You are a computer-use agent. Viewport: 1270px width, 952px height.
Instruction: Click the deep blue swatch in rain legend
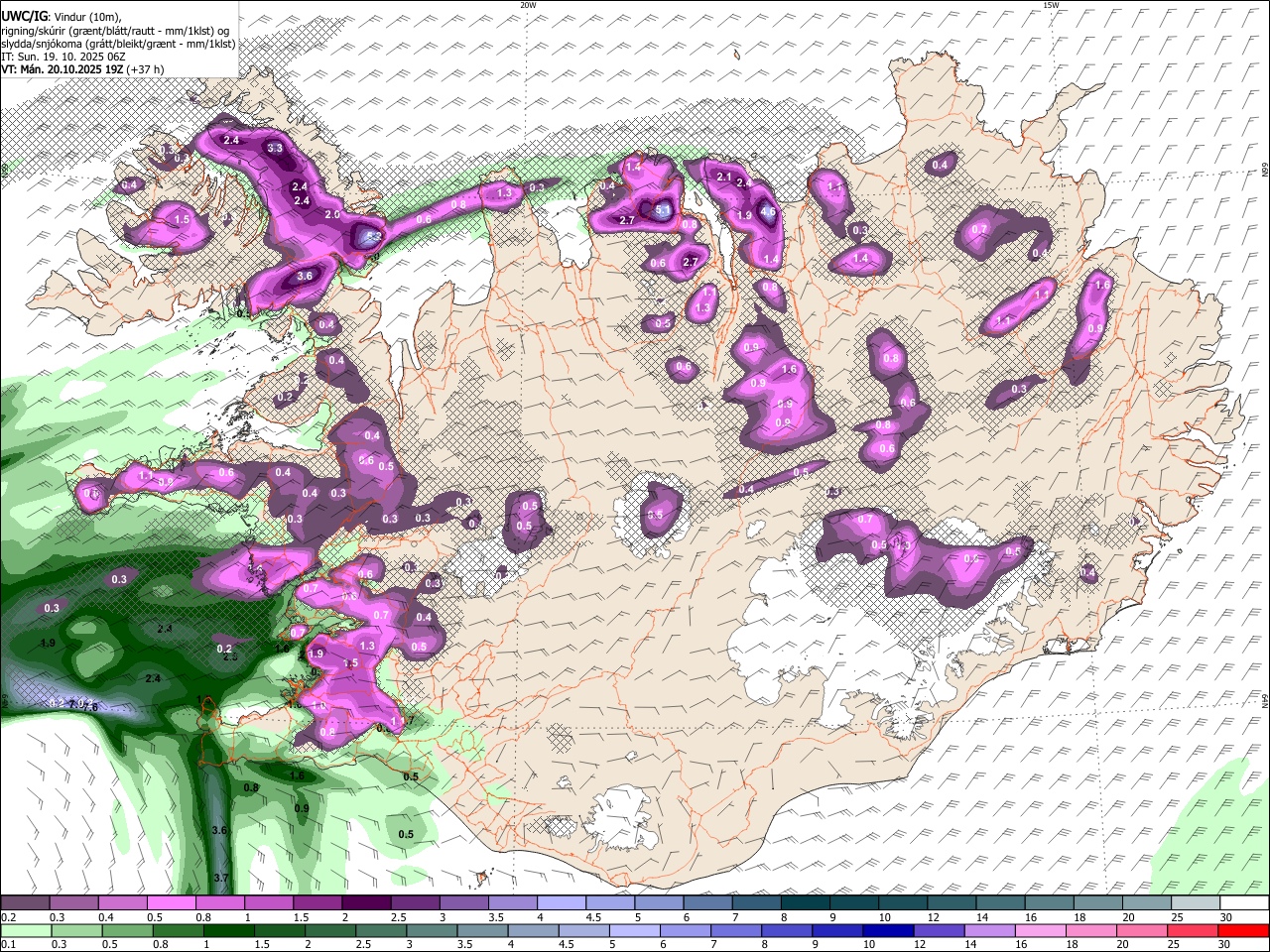coord(886,930)
